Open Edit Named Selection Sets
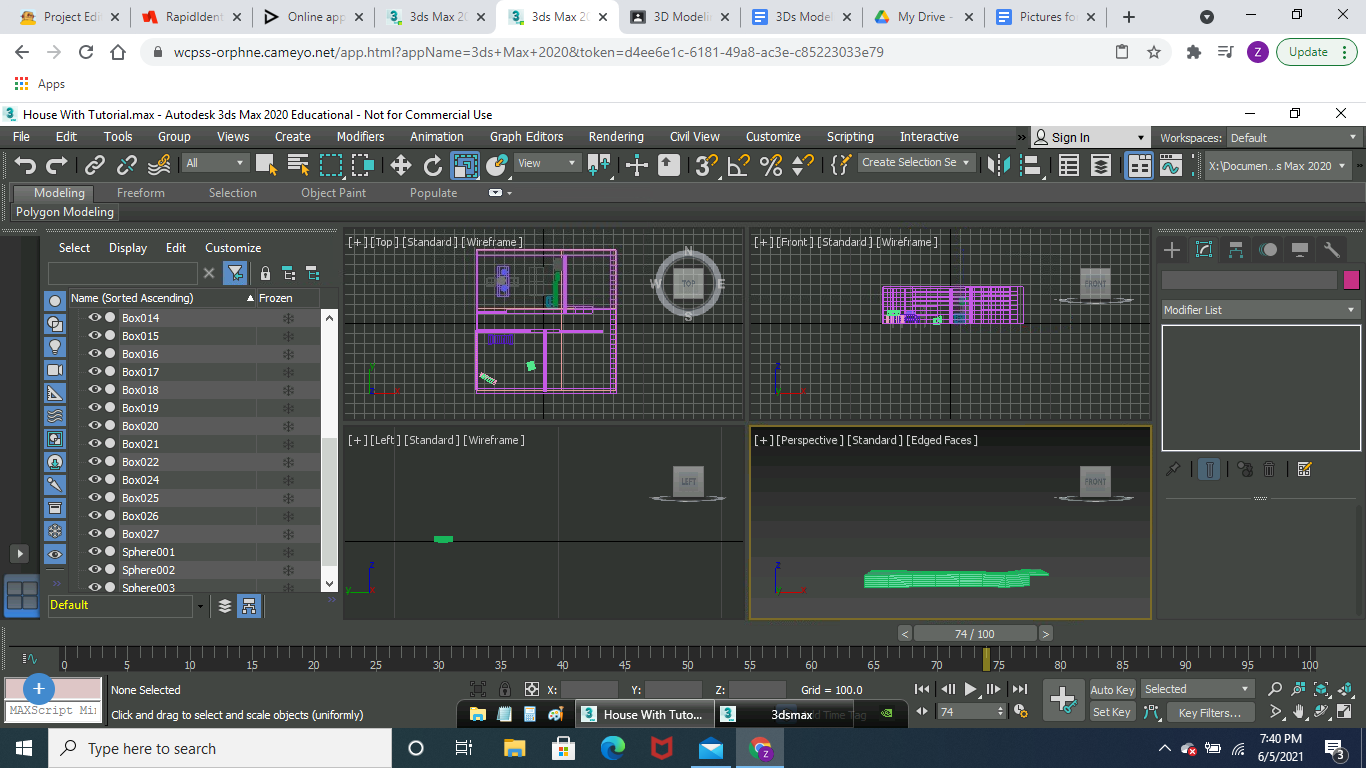 (841, 165)
